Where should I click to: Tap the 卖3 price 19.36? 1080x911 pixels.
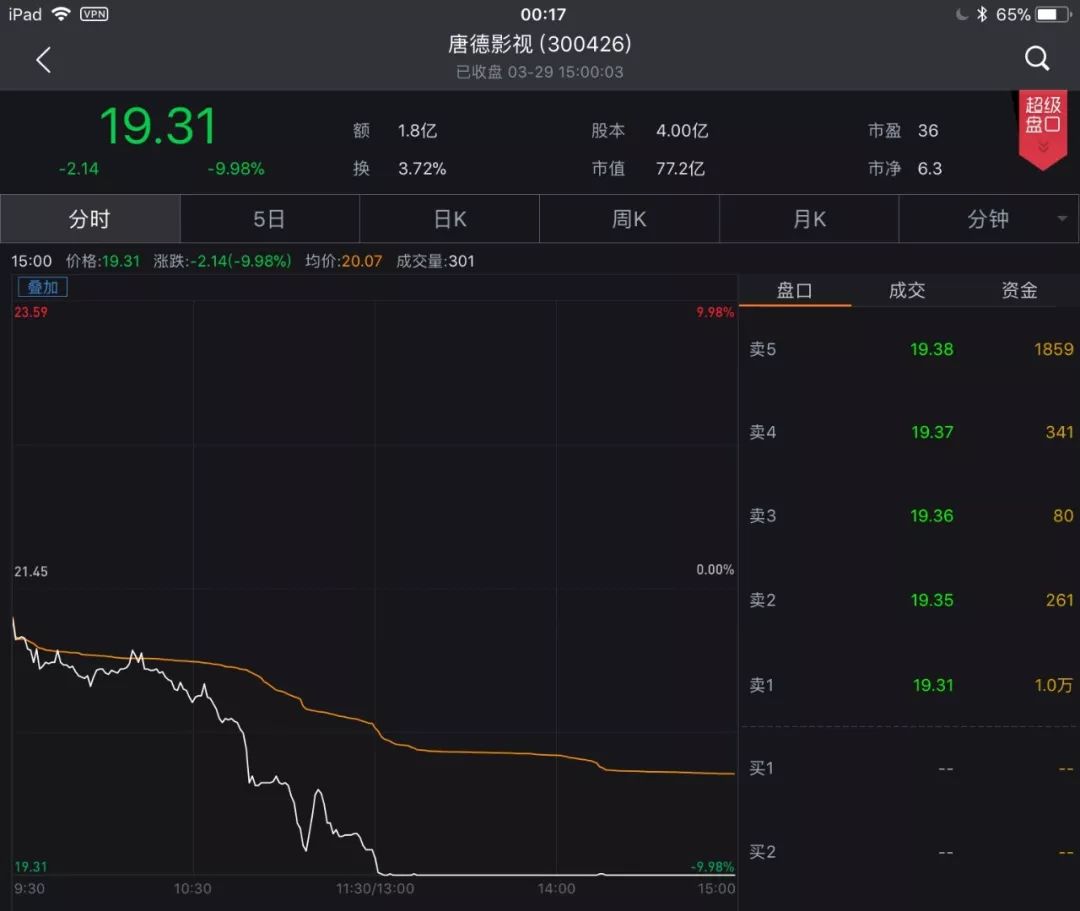point(932,516)
